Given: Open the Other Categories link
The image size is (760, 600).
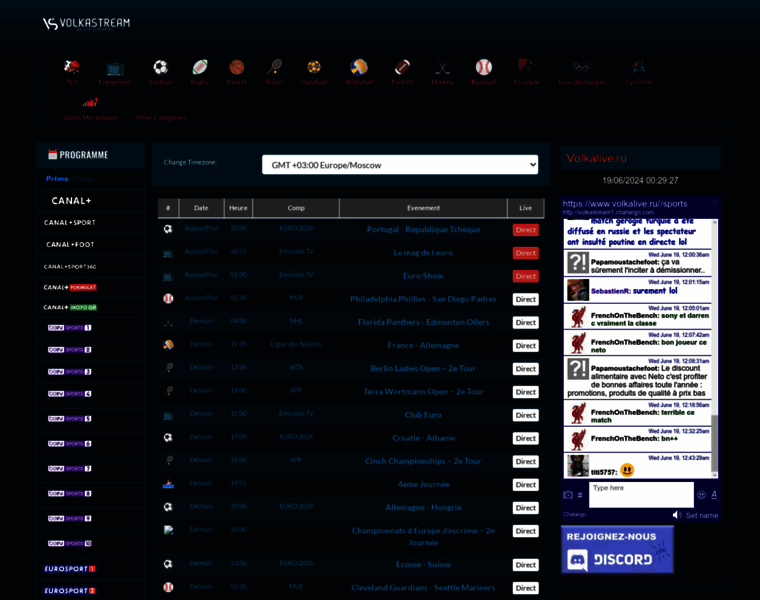Looking at the screenshot, I should tap(160, 118).
